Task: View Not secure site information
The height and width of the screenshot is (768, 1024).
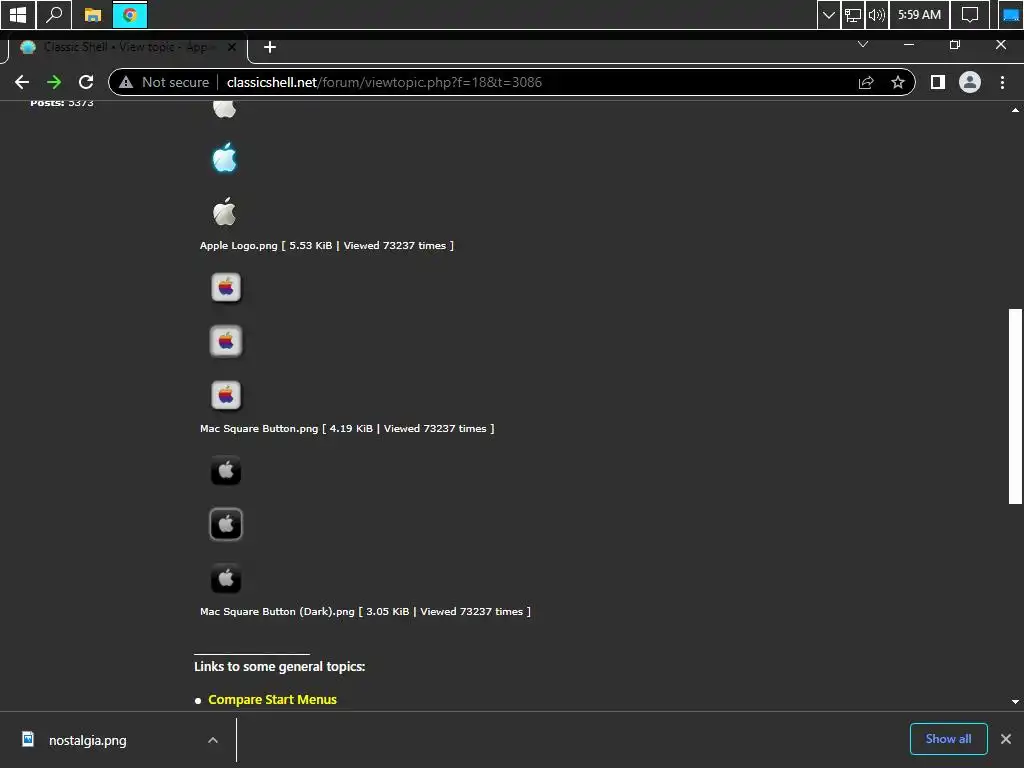Action: coord(164,82)
